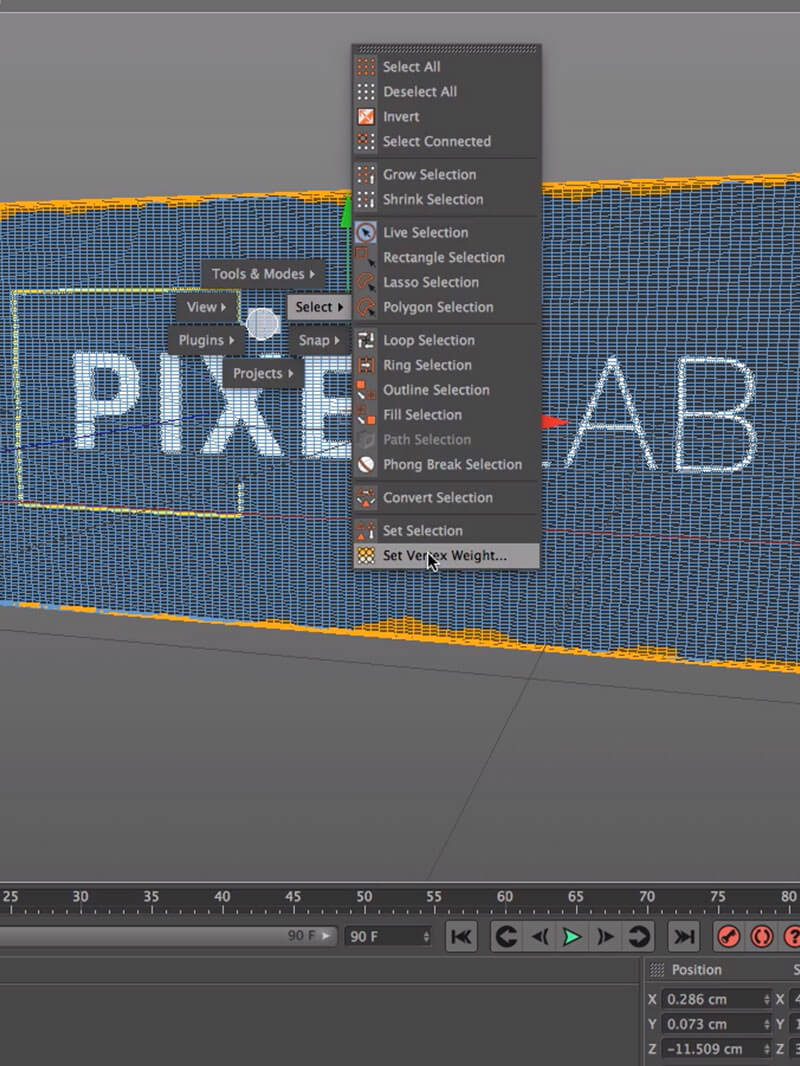The image size is (800, 1066).
Task: Expand the Select submenu
Action: (319, 307)
